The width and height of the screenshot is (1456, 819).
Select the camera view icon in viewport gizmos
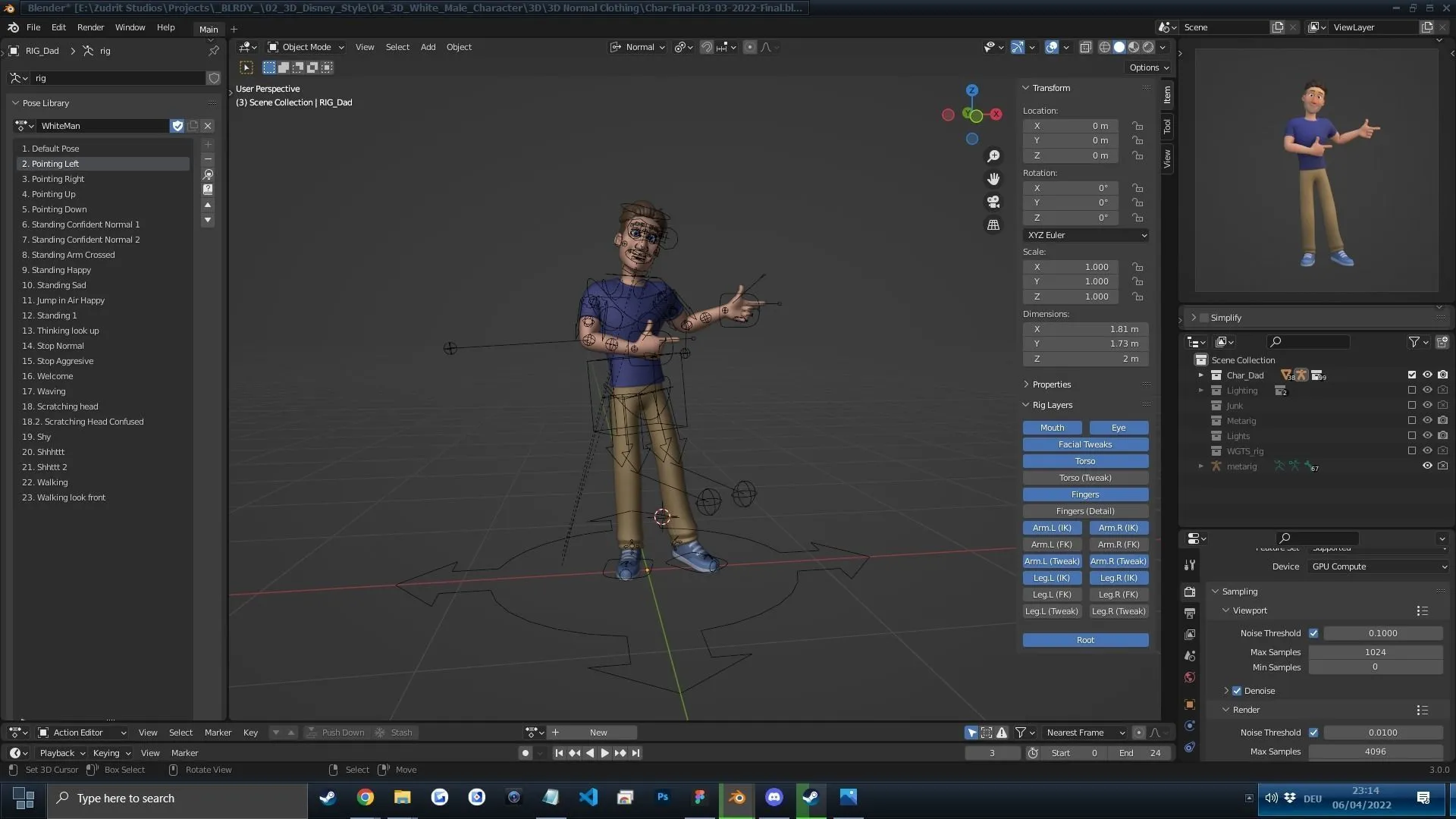coord(993,202)
